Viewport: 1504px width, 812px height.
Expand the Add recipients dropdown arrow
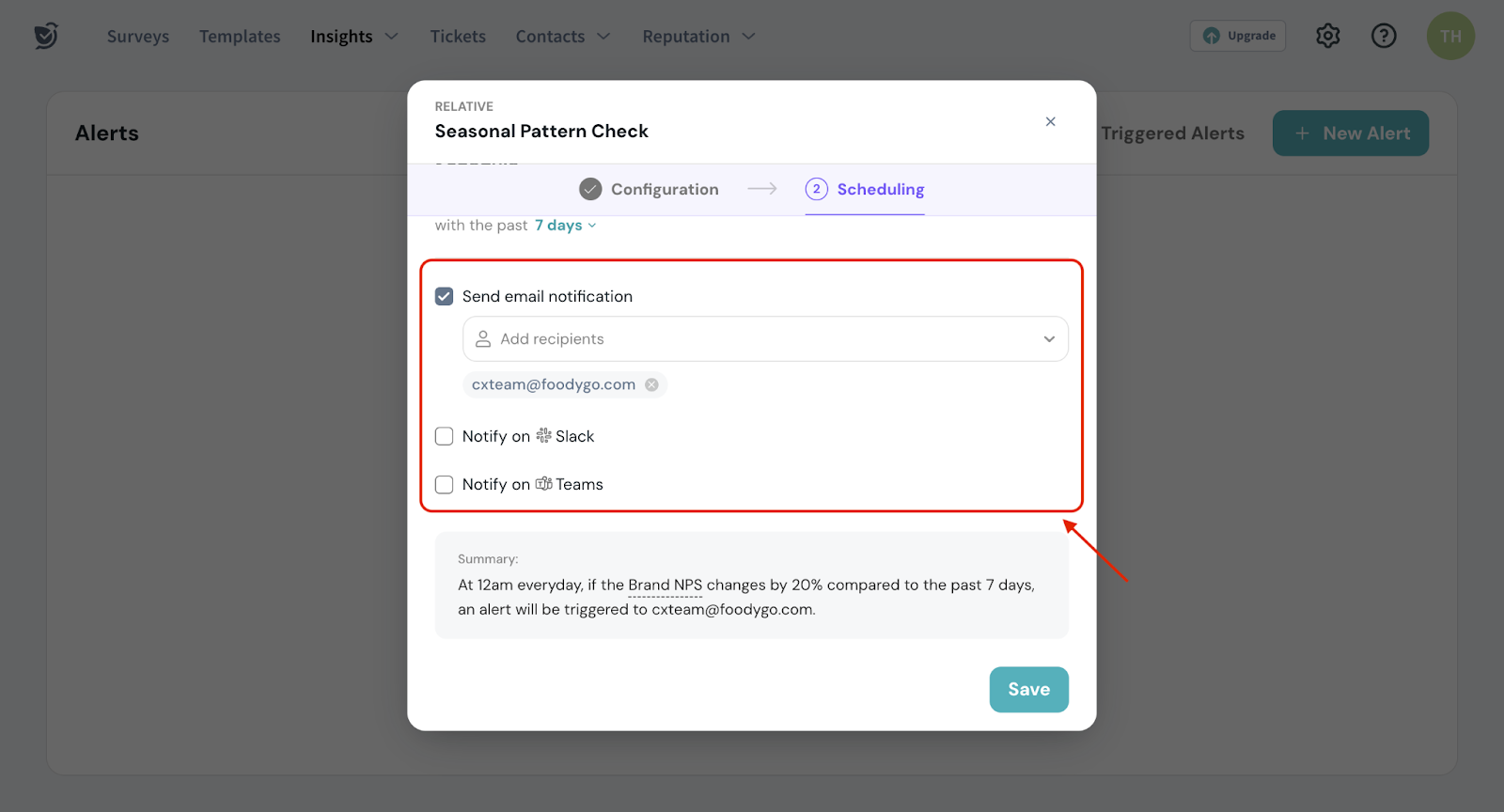(x=1049, y=339)
